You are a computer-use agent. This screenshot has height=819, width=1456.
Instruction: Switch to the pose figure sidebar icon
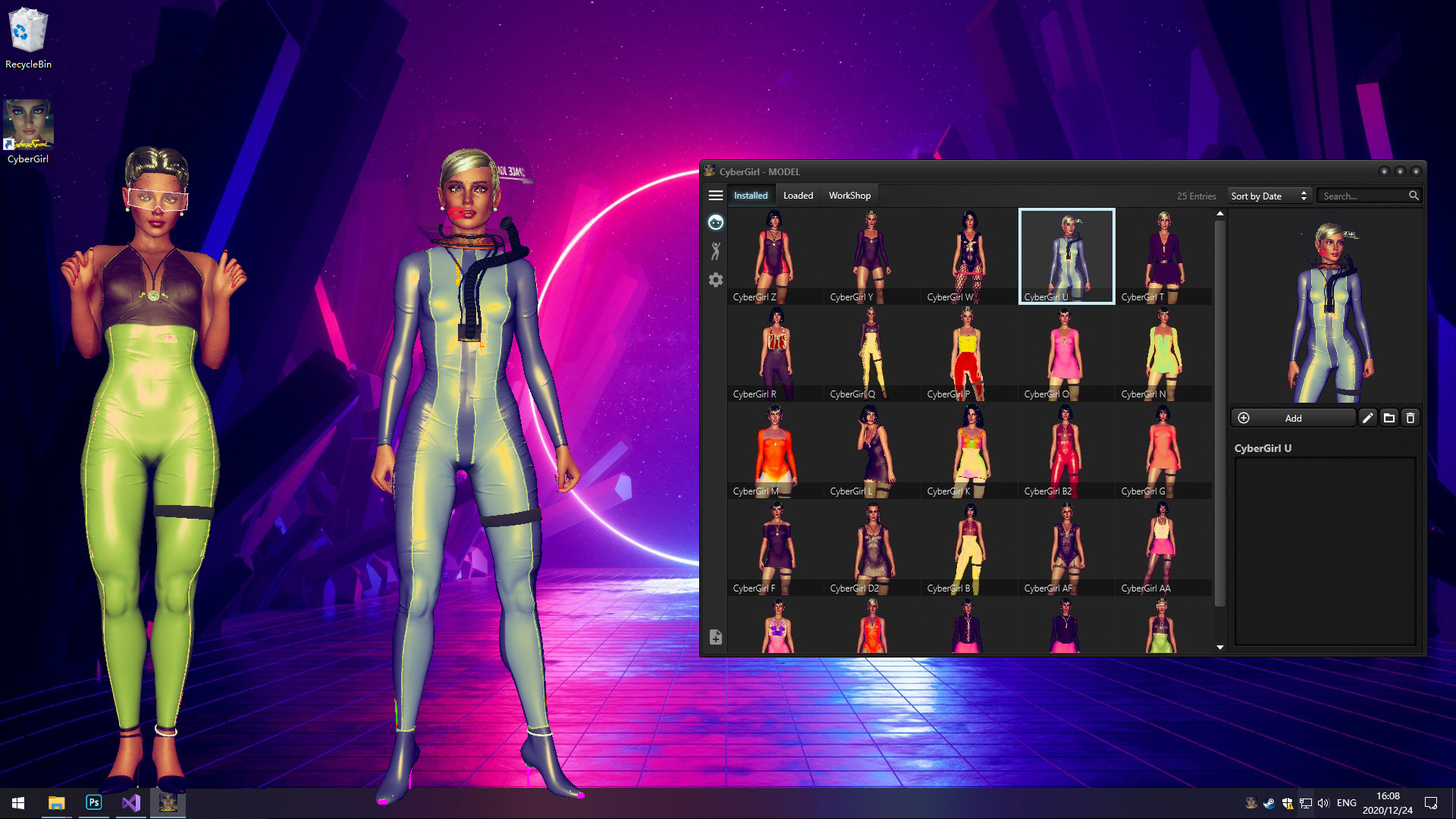click(x=715, y=250)
